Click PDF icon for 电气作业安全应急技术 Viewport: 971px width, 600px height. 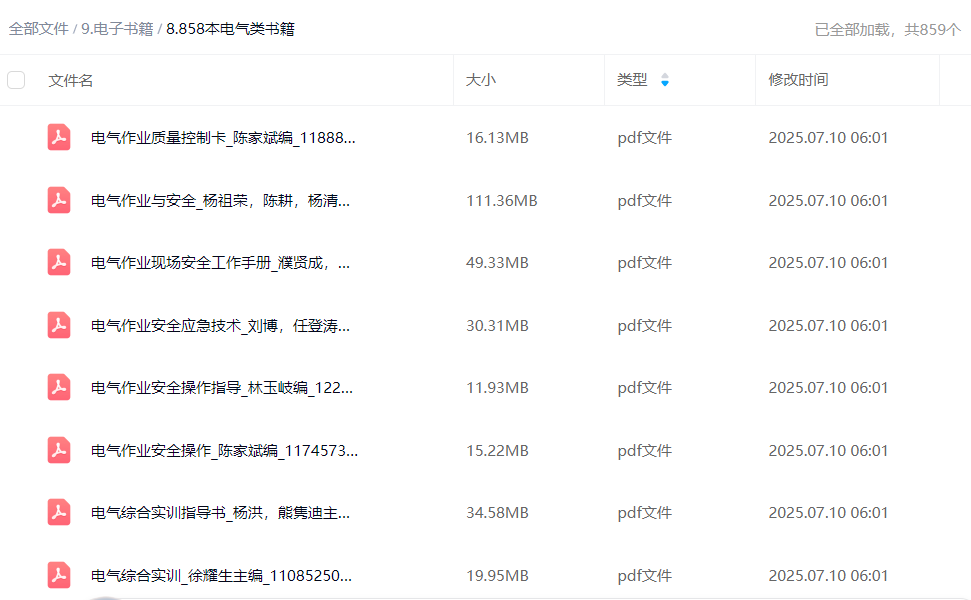click(x=59, y=325)
